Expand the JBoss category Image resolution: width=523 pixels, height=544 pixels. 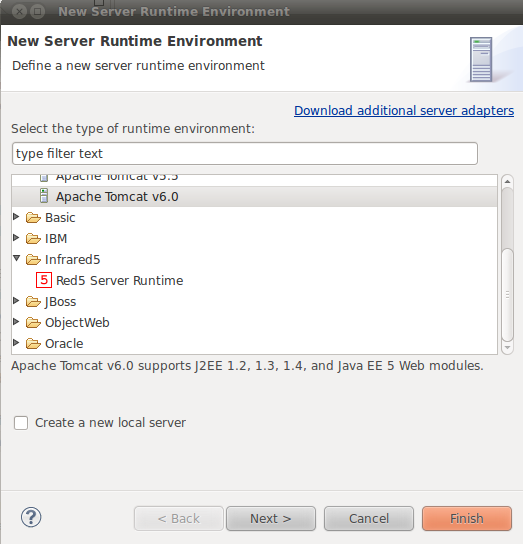click(x=16, y=301)
